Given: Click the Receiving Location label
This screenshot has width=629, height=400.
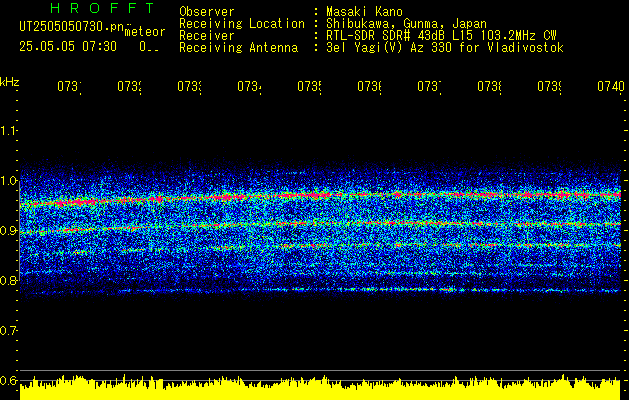Looking at the screenshot, I should (242, 24).
